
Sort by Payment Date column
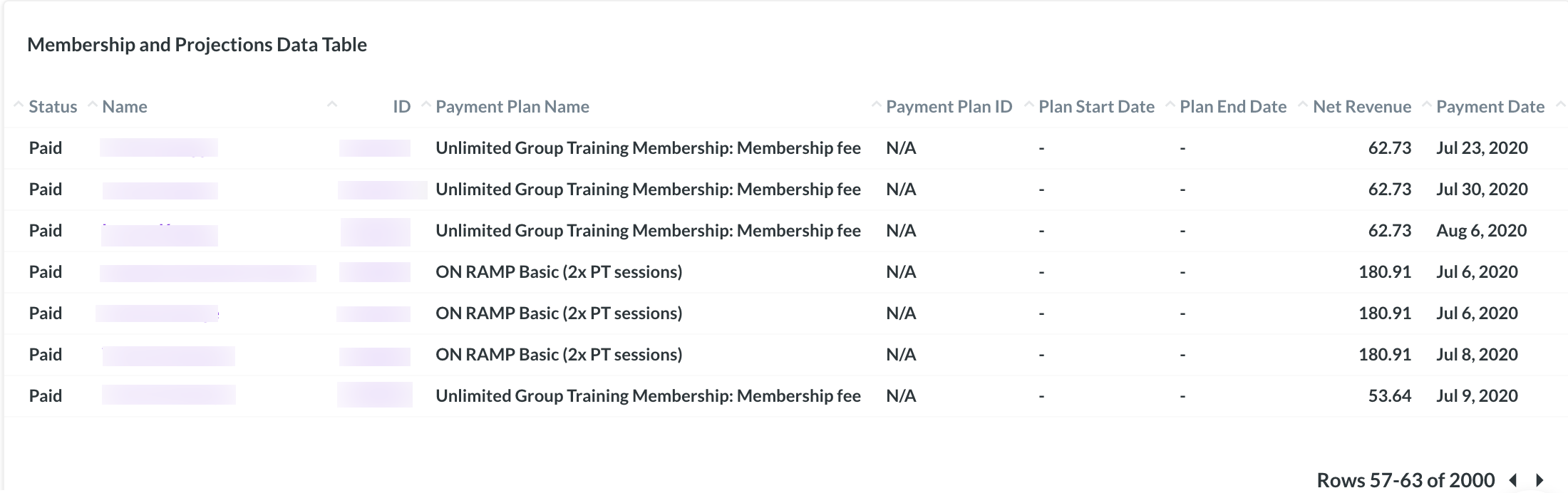point(1490,107)
